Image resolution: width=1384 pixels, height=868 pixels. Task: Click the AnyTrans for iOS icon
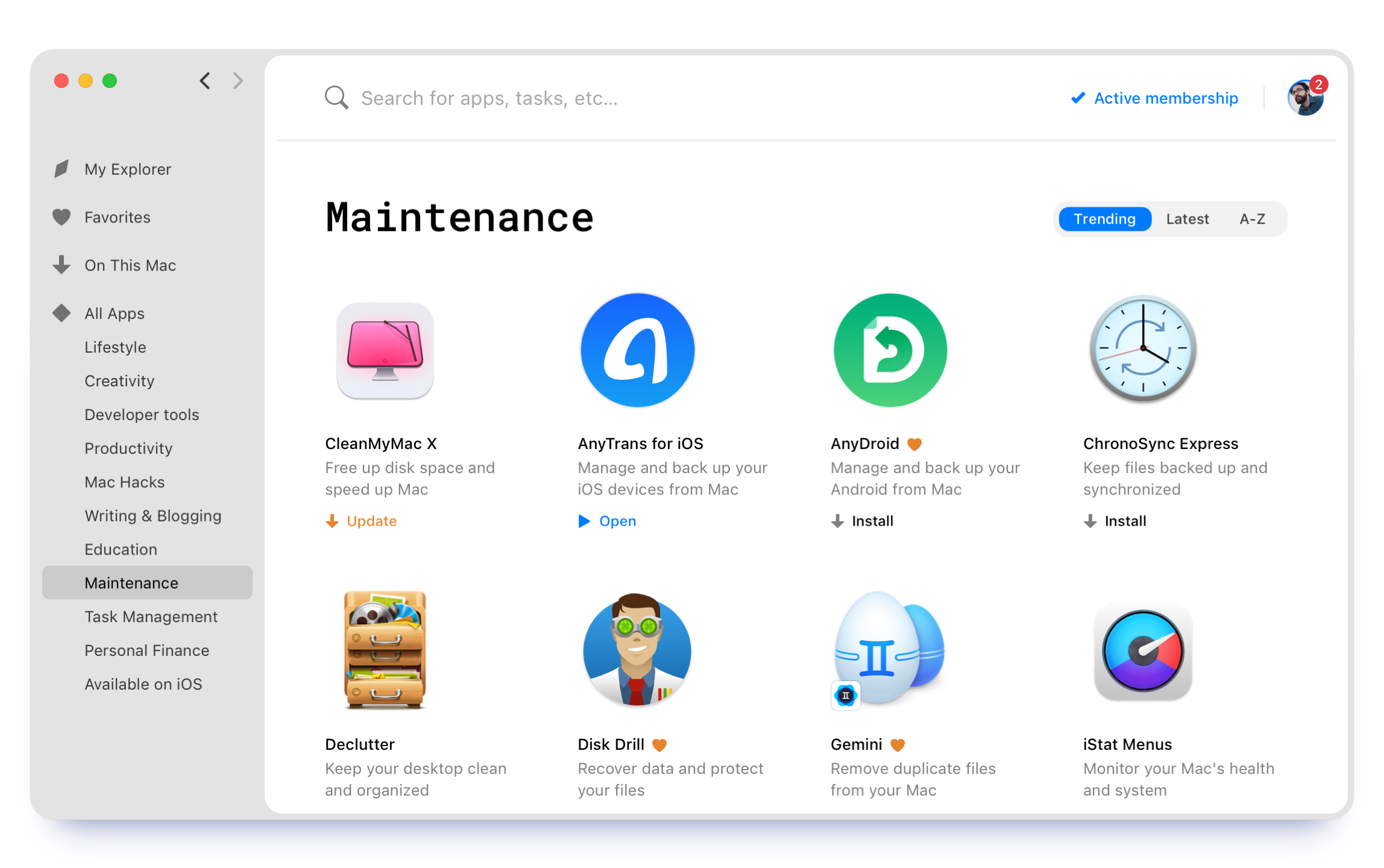[637, 350]
